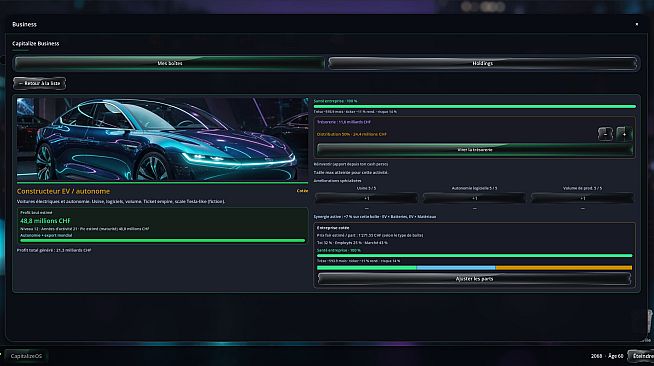This screenshot has width=654, height=366.
Task: Click the Trésorerie amount text
Action: (344, 122)
